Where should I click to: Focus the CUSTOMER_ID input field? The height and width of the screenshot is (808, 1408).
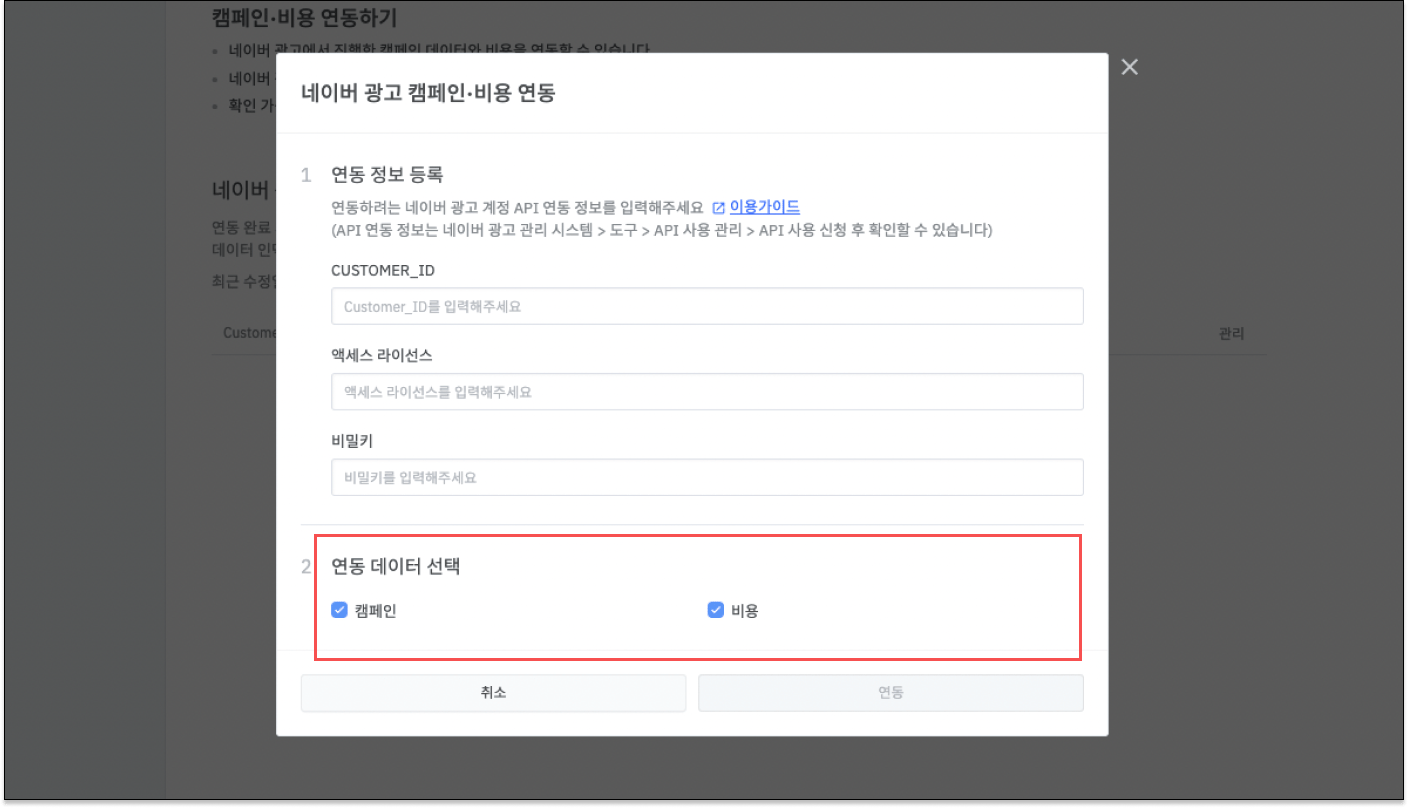click(707, 306)
